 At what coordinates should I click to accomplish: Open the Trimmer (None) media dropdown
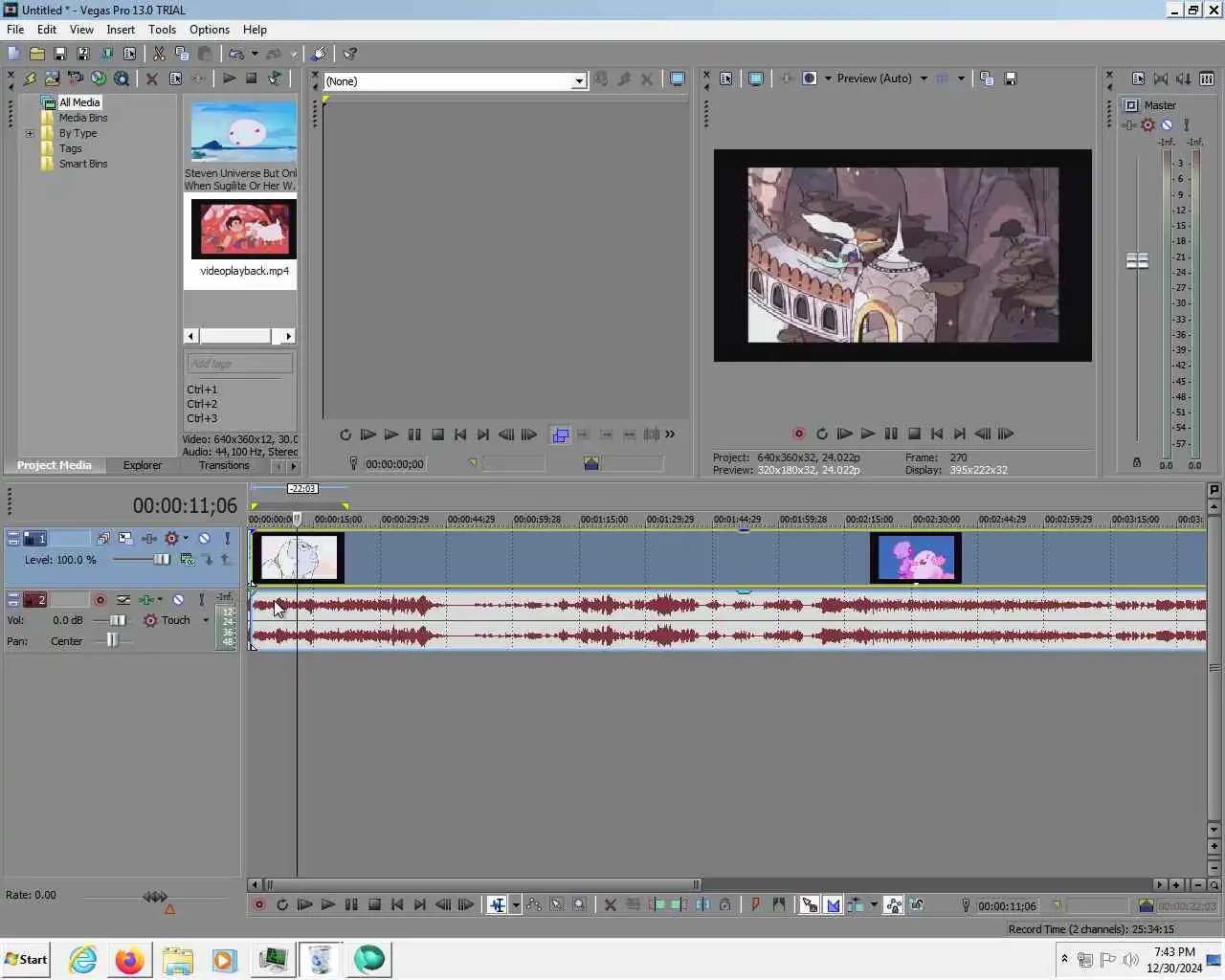(579, 81)
